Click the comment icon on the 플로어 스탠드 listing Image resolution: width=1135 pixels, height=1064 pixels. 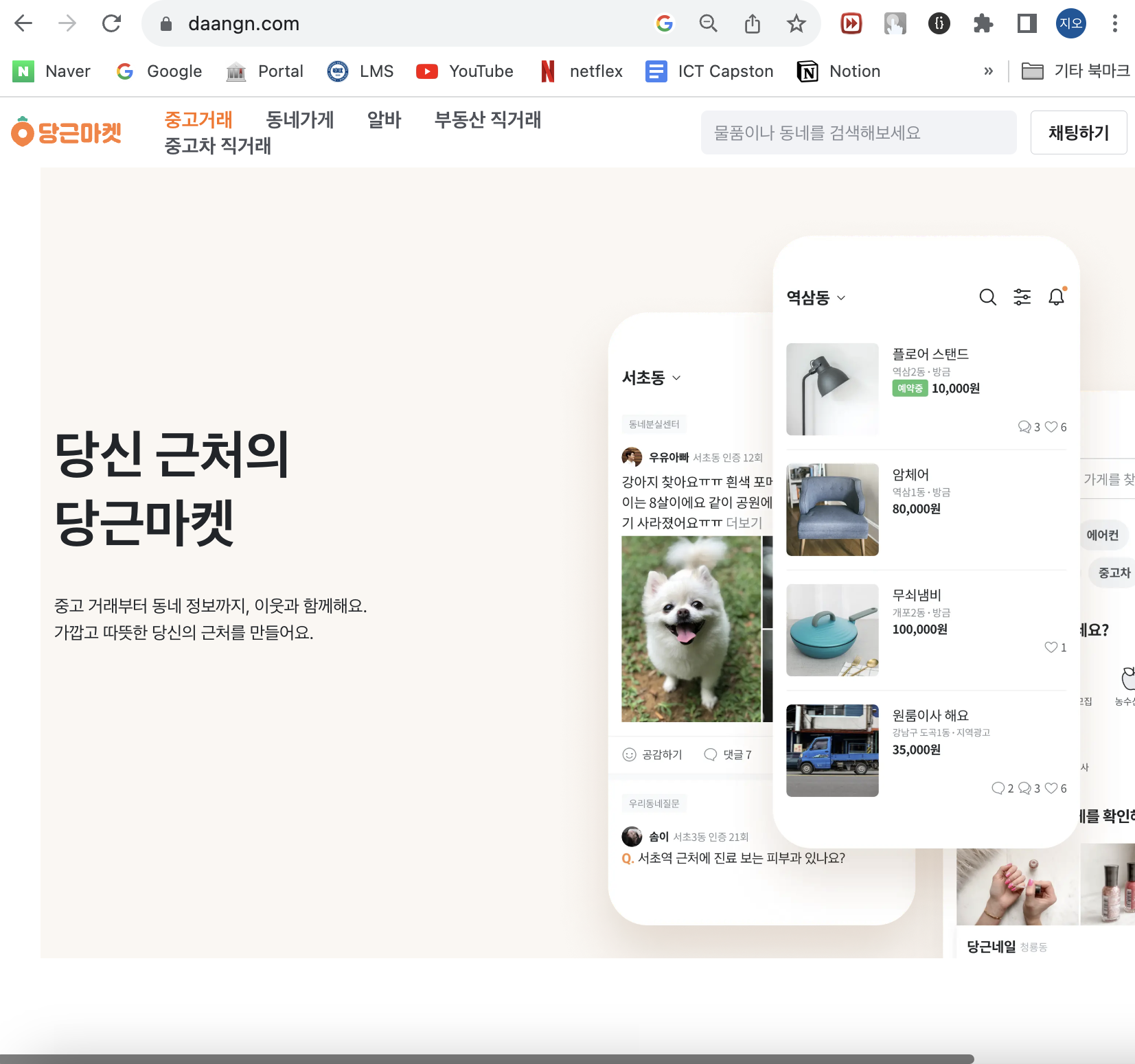(1024, 427)
